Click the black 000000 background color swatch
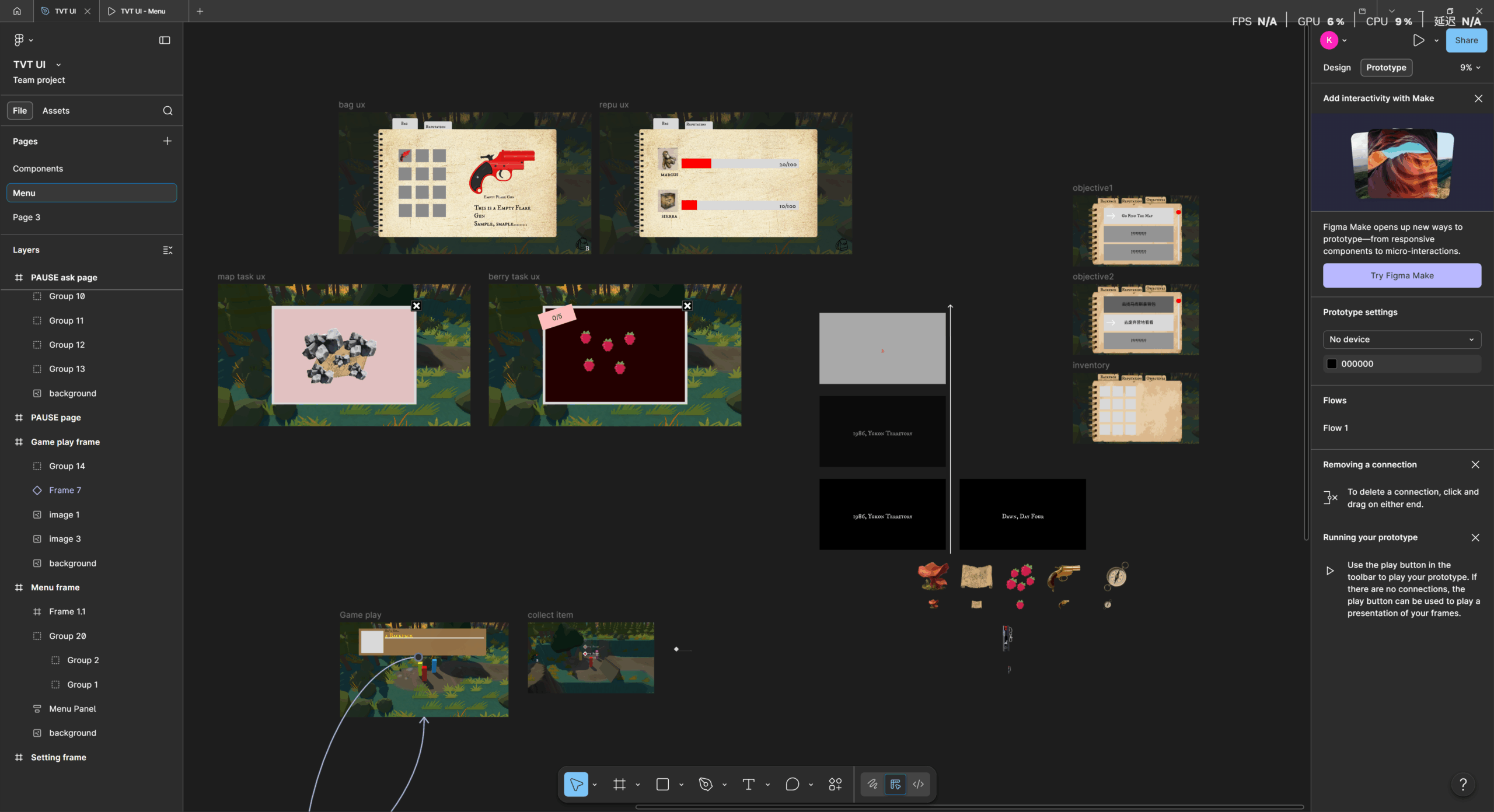This screenshot has width=1494, height=812. tap(1332, 364)
